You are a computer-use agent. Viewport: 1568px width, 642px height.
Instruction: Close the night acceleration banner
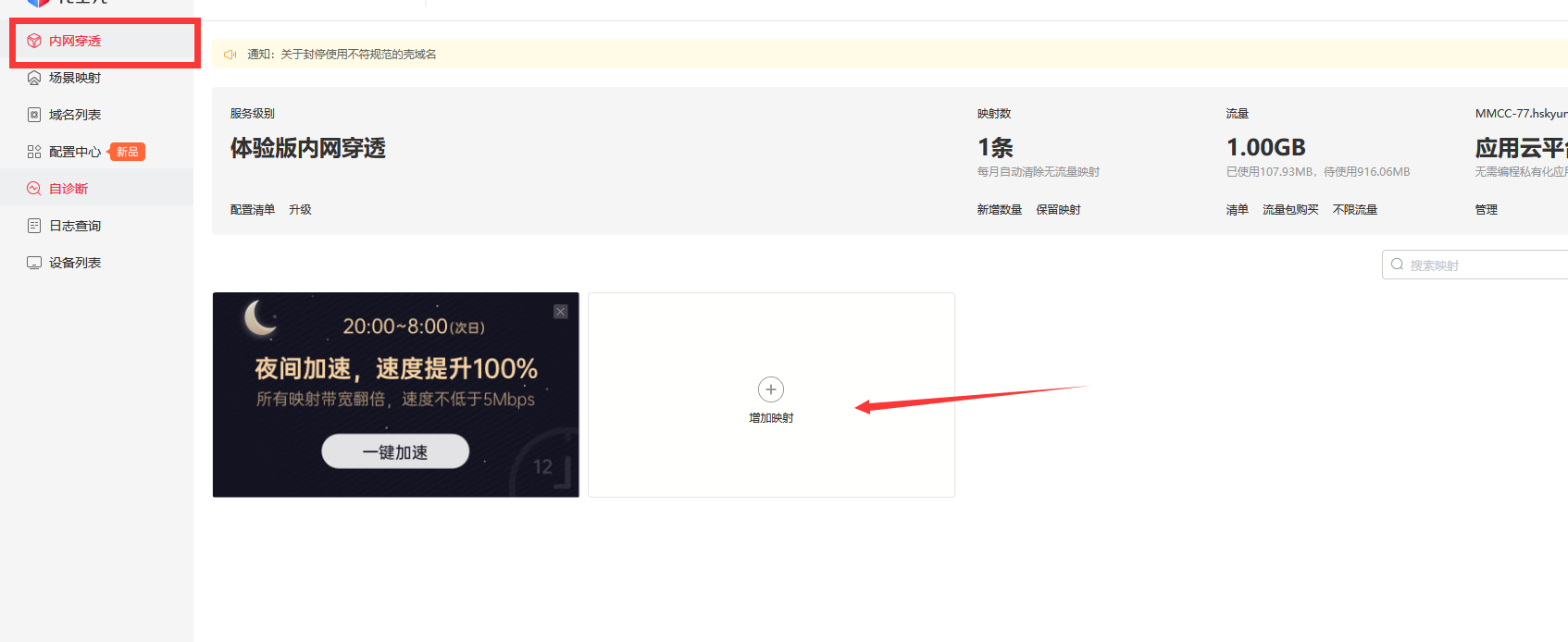point(561,312)
